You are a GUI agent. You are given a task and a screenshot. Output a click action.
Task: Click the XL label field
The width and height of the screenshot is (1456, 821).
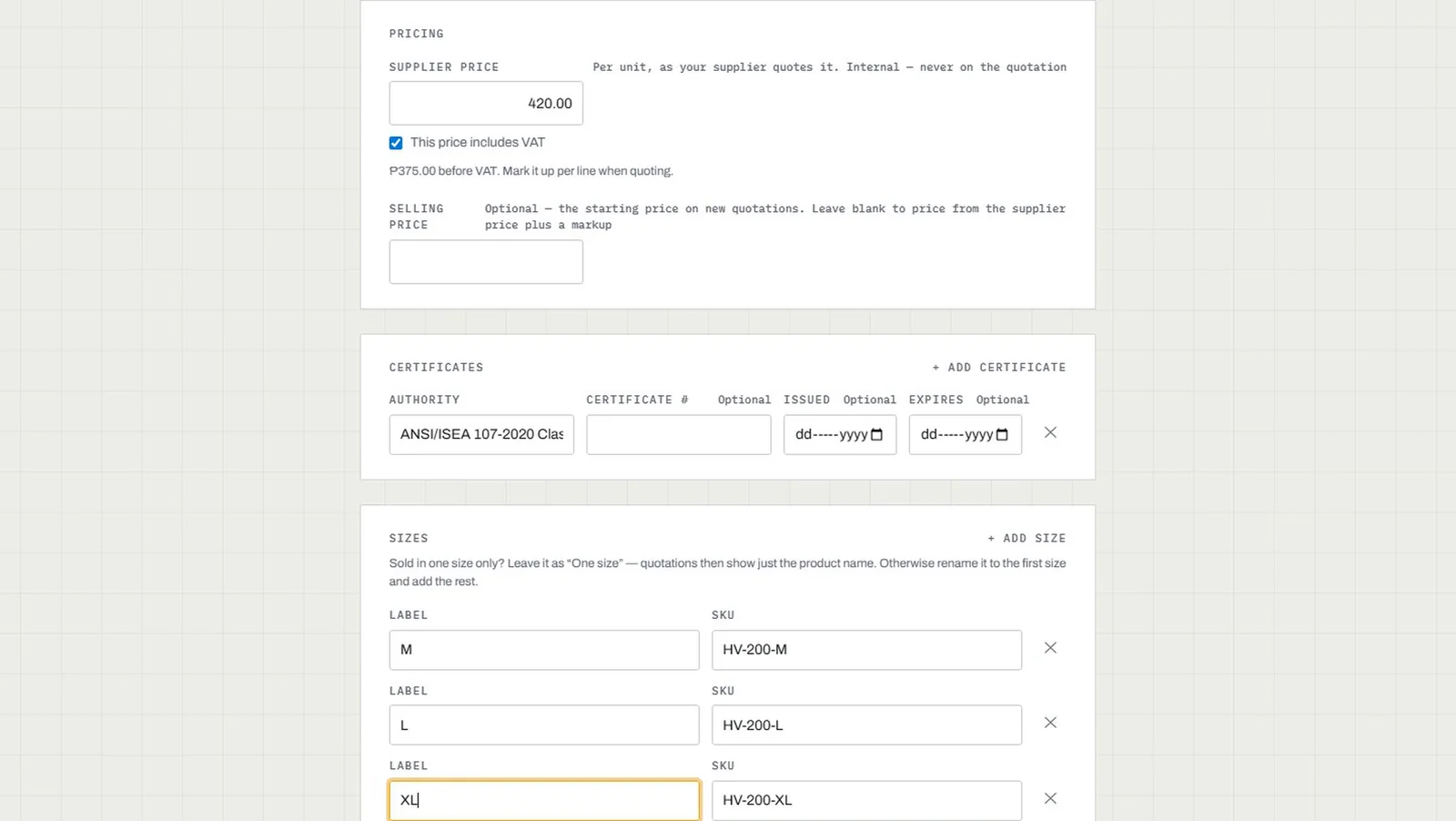click(544, 800)
